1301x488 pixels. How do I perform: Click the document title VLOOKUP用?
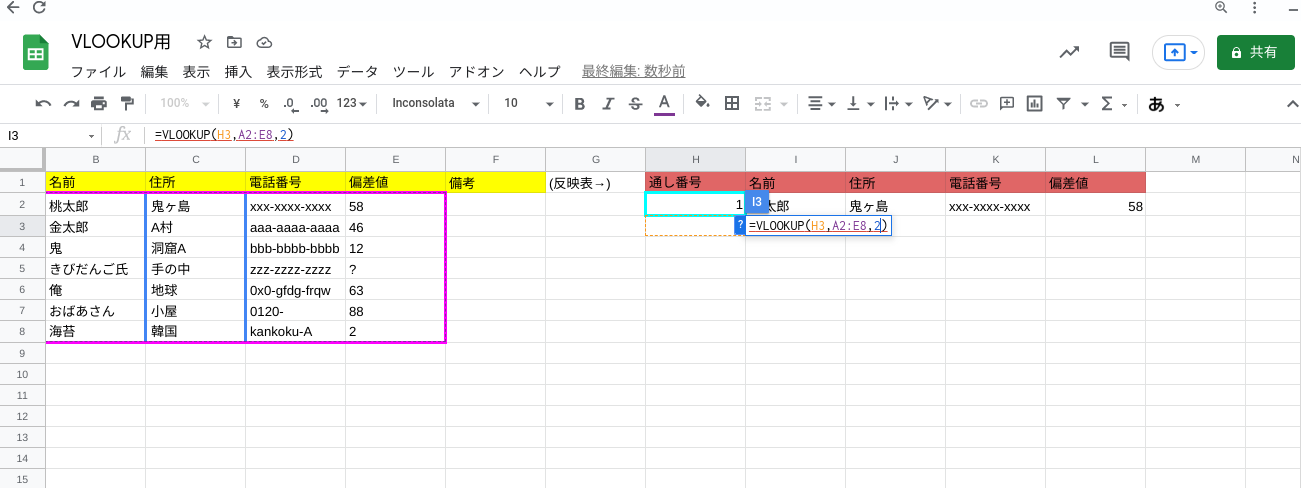[121, 42]
